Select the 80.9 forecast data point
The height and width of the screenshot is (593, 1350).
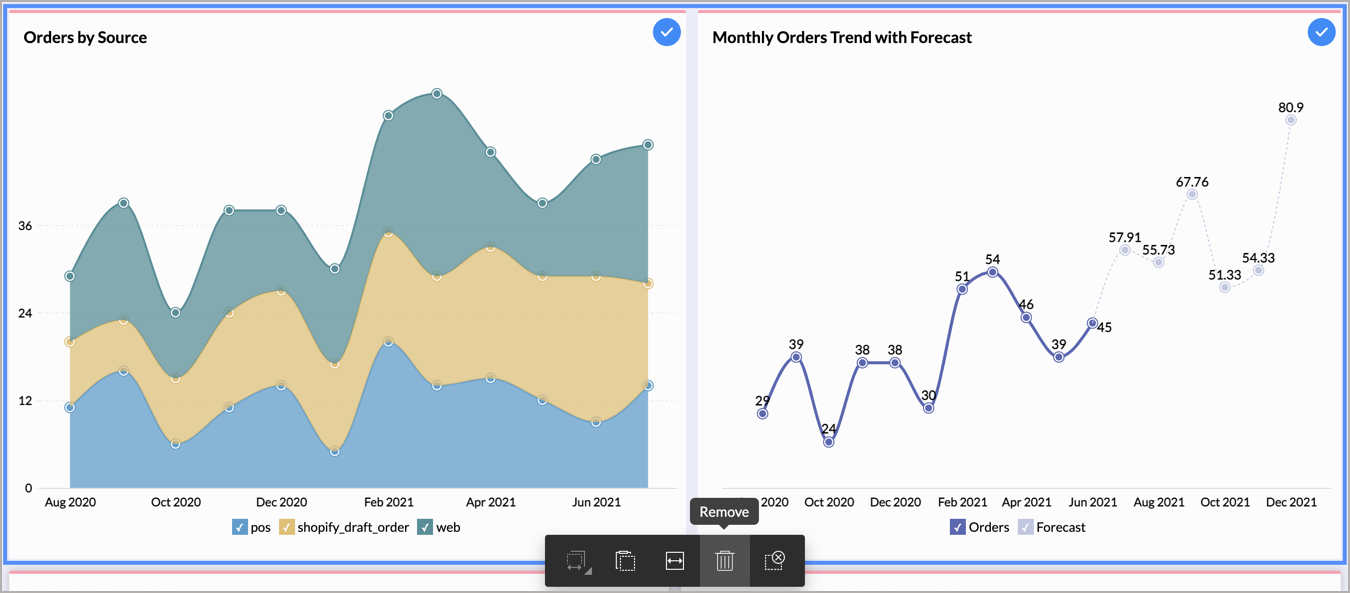coord(1291,120)
